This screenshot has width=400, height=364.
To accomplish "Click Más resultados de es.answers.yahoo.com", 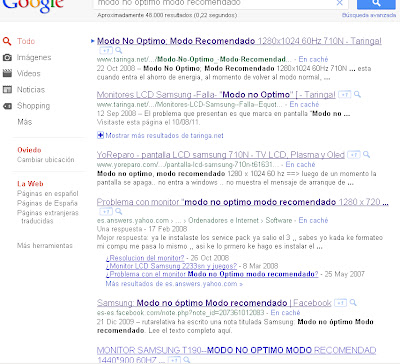I will pyautogui.click(x=174, y=284).
